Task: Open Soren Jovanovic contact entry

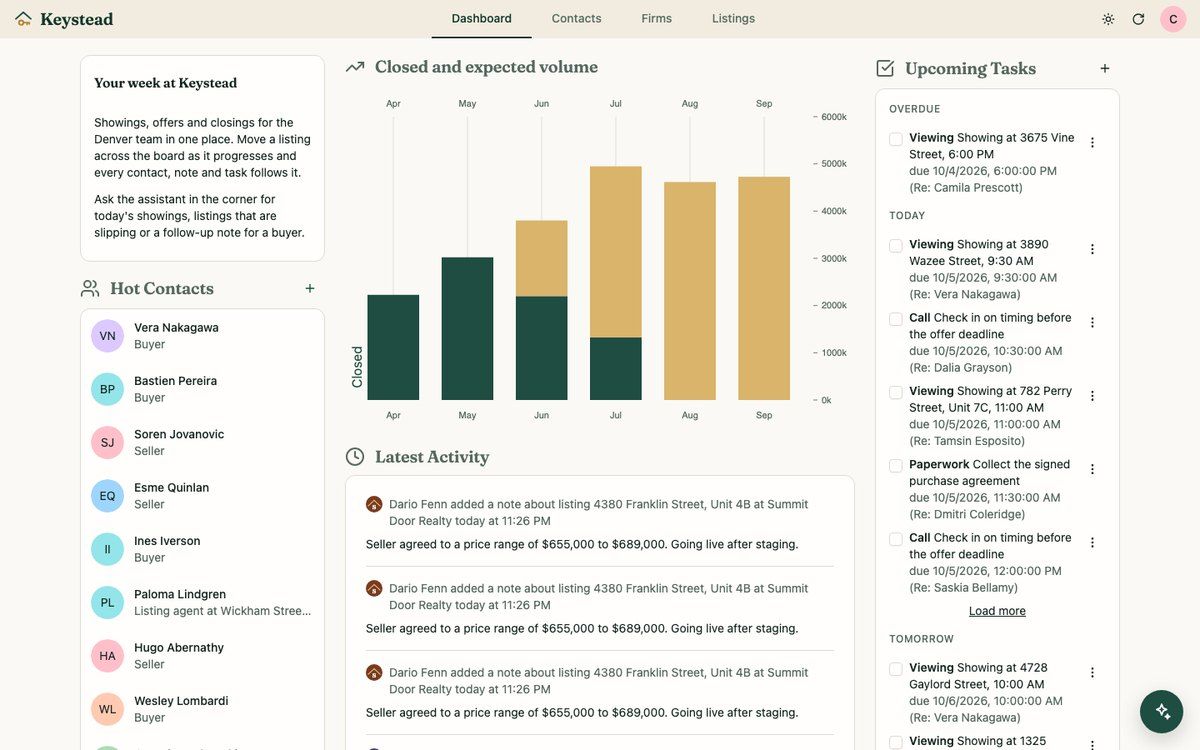Action: pos(202,442)
